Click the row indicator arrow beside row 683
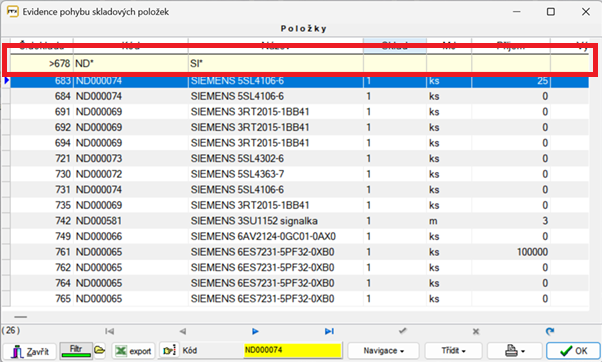 tap(7, 81)
